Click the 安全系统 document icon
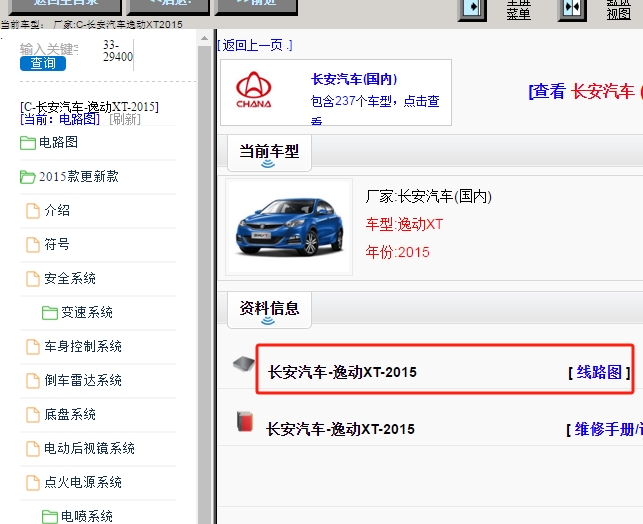The width and height of the screenshot is (643, 524). point(33,279)
